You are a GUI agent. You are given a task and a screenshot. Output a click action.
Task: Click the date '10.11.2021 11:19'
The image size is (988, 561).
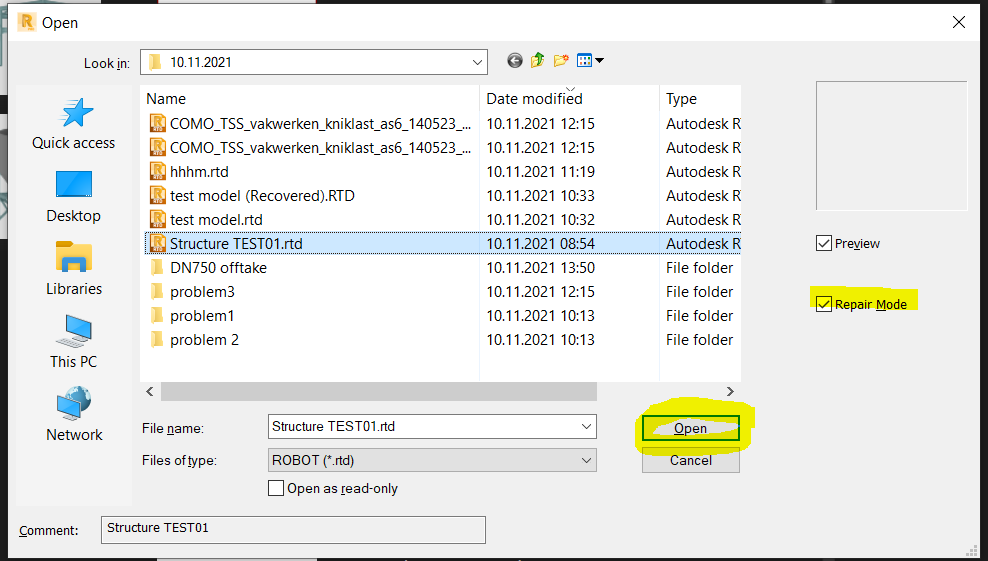pyautogui.click(x=541, y=171)
